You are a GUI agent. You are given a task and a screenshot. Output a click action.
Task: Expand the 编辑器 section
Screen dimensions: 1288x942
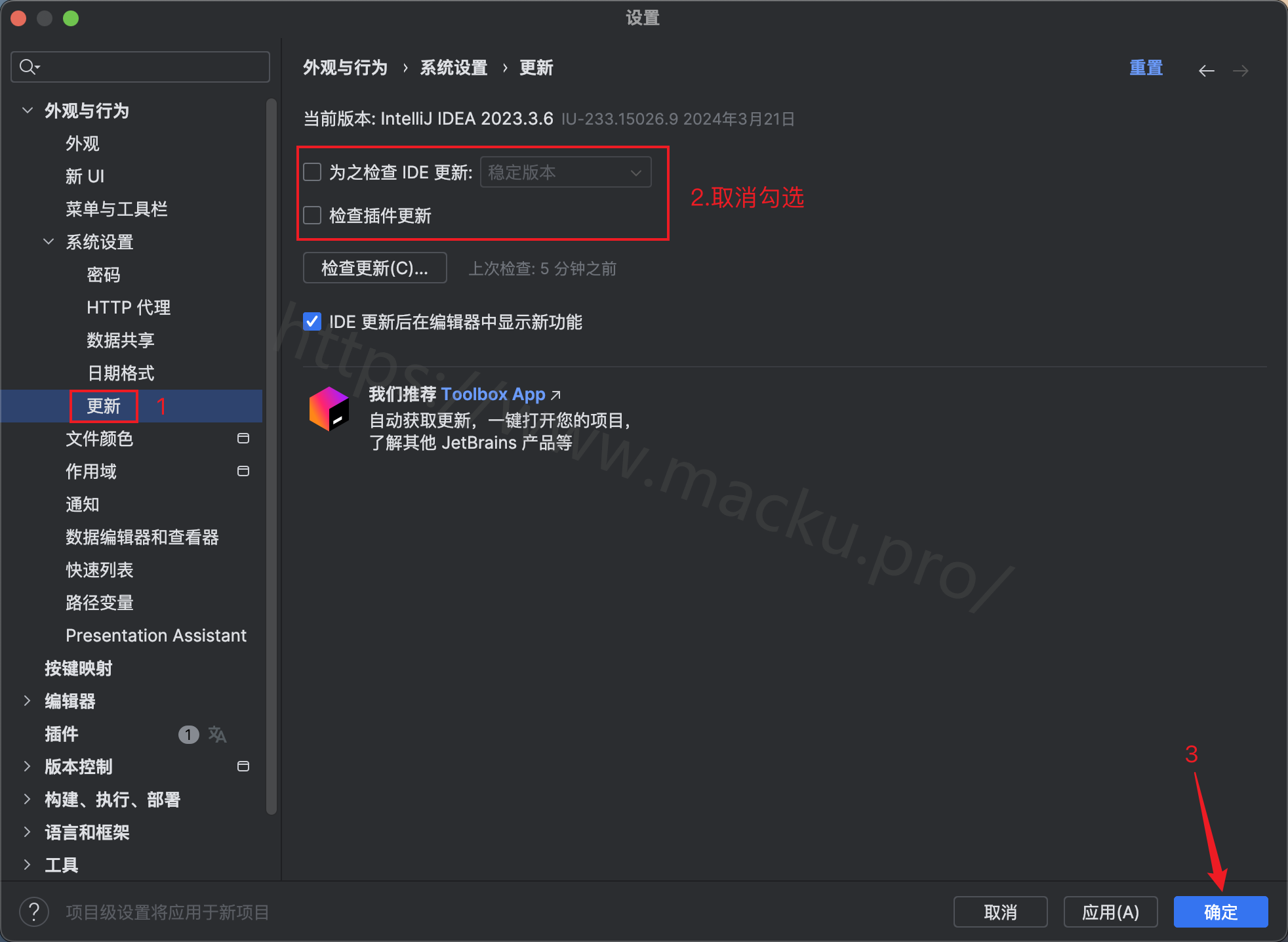[28, 701]
